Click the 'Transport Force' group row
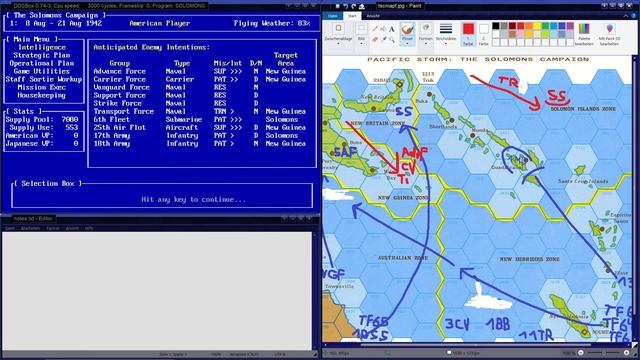Viewport: 640px width, 360px height. click(x=200, y=111)
